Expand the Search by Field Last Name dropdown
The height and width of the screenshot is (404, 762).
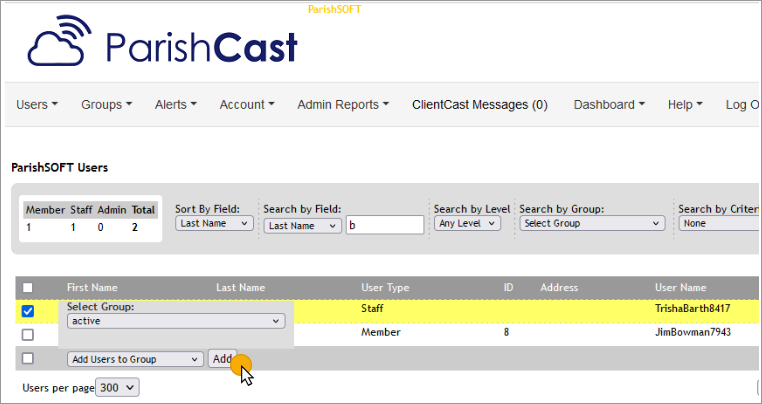pyautogui.click(x=302, y=226)
